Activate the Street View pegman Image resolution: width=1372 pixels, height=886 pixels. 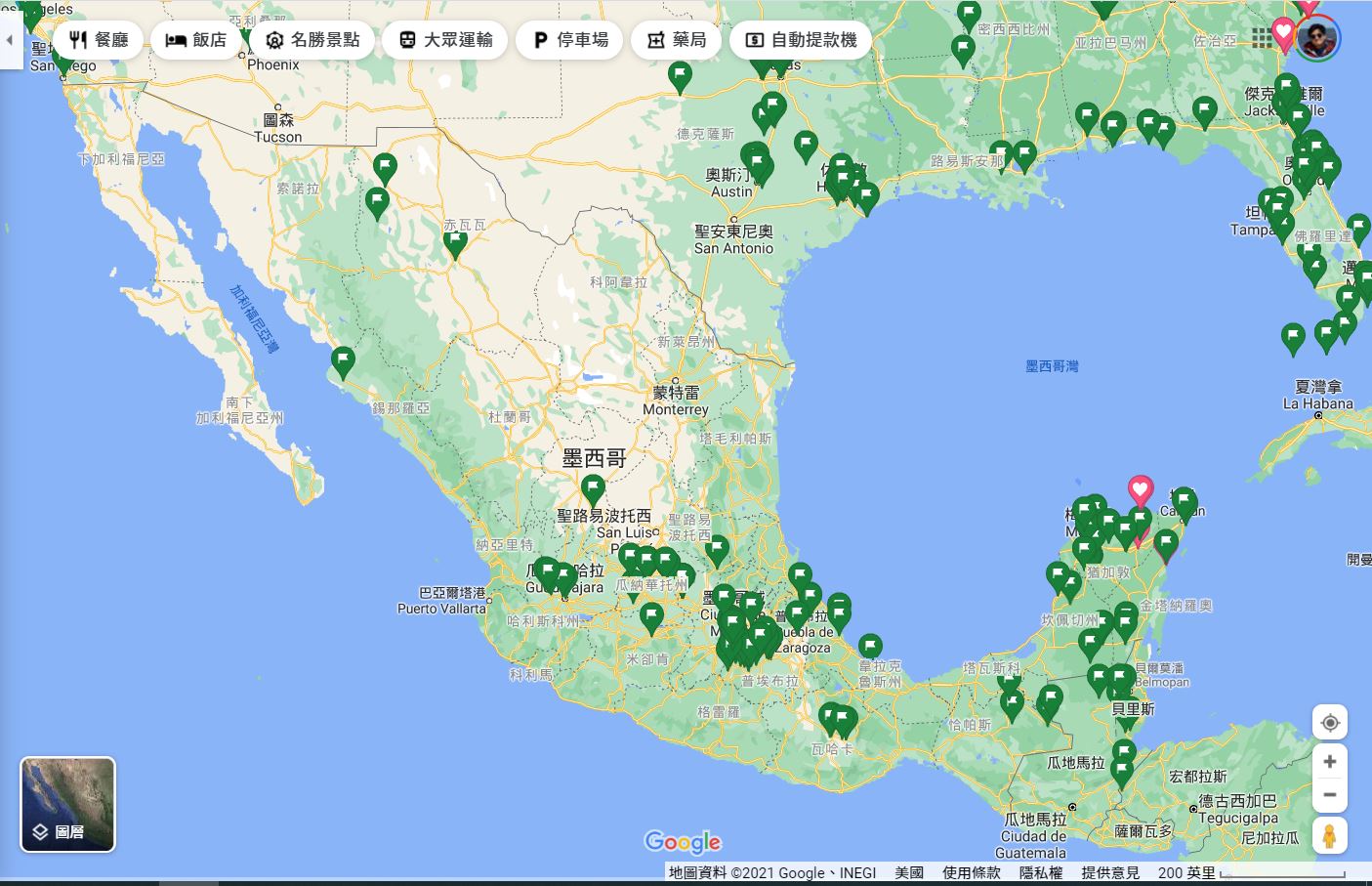(x=1329, y=836)
